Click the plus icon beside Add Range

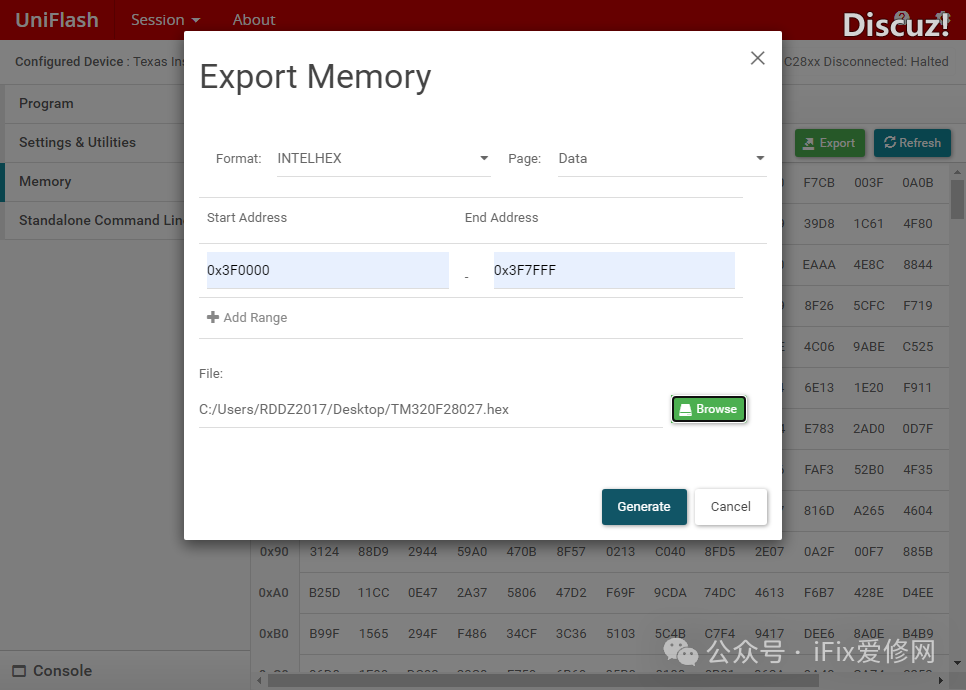[212, 317]
